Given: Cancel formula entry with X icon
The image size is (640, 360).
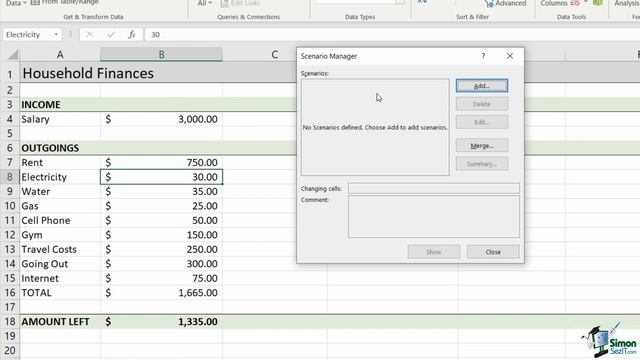Looking at the screenshot, I should coord(89,35).
